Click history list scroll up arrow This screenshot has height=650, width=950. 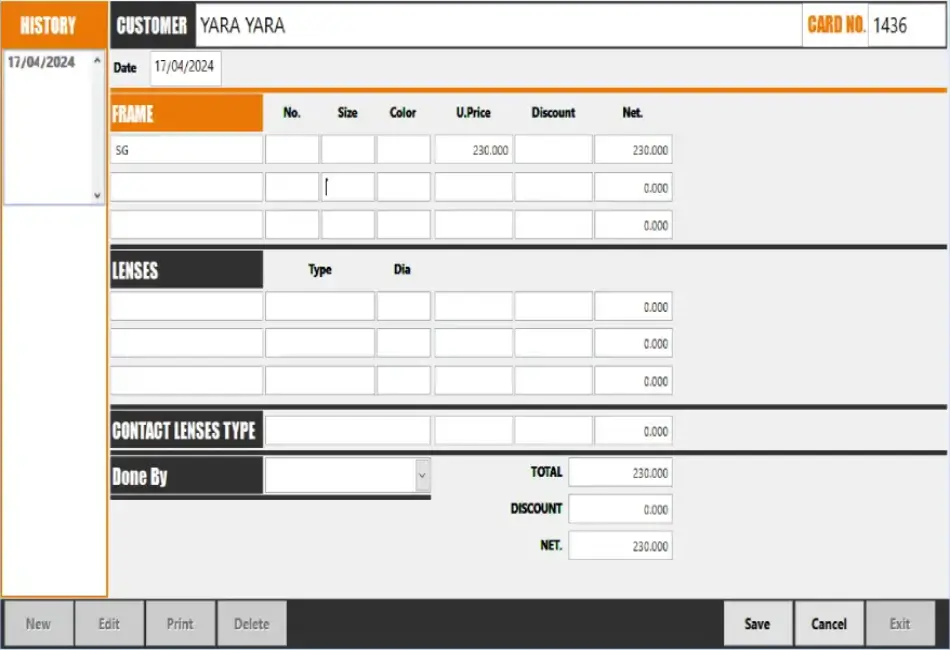pos(97,60)
